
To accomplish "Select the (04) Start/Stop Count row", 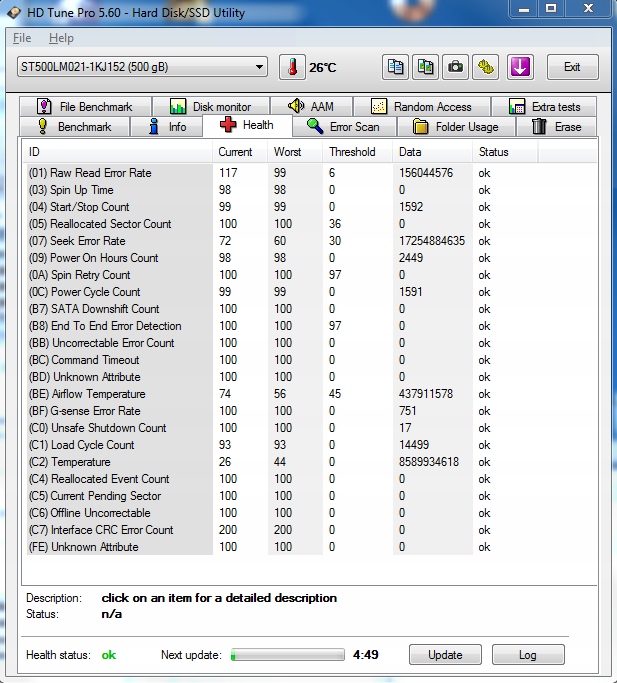I will point(282,207).
